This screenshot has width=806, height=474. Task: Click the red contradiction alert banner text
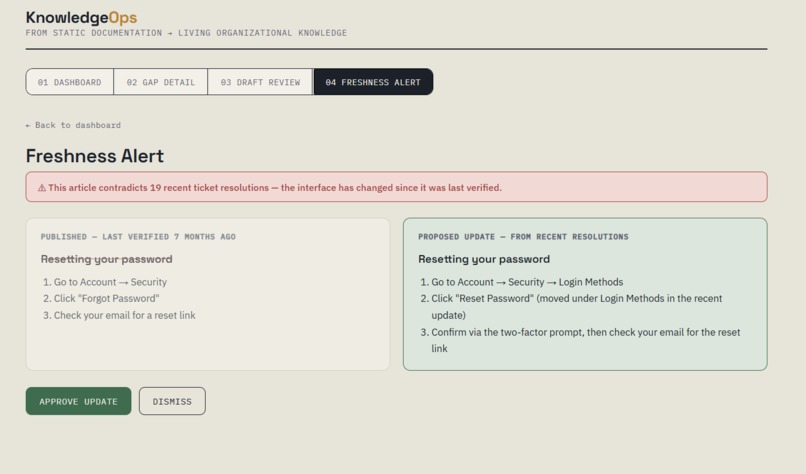pos(275,188)
